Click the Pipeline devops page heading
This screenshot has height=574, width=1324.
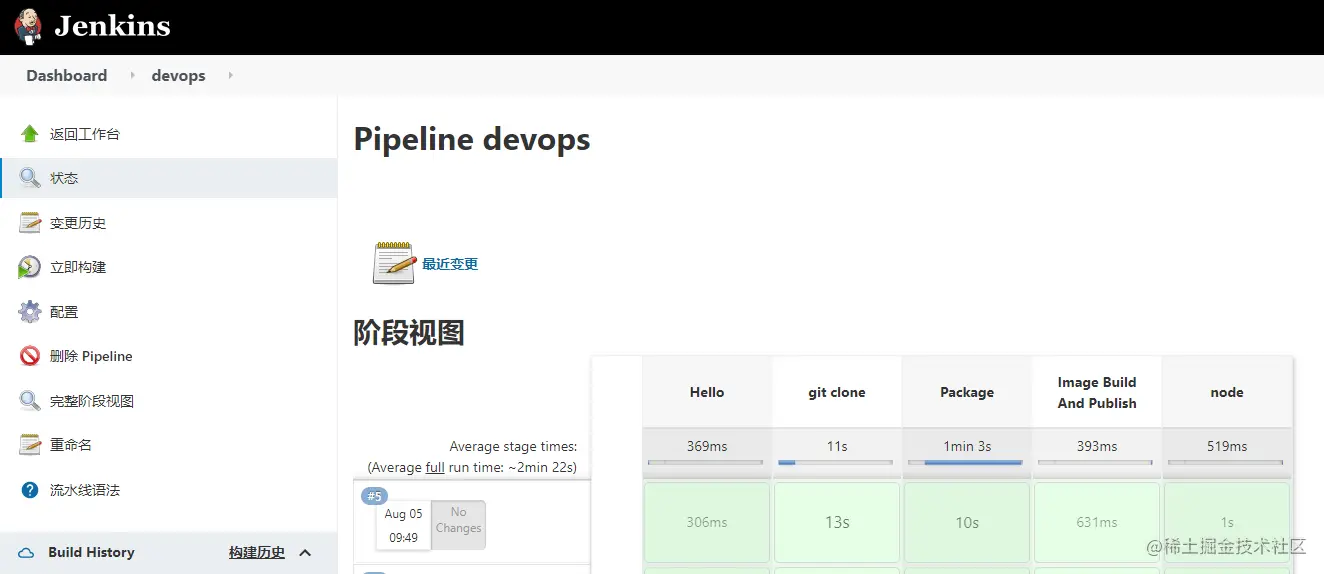472,139
